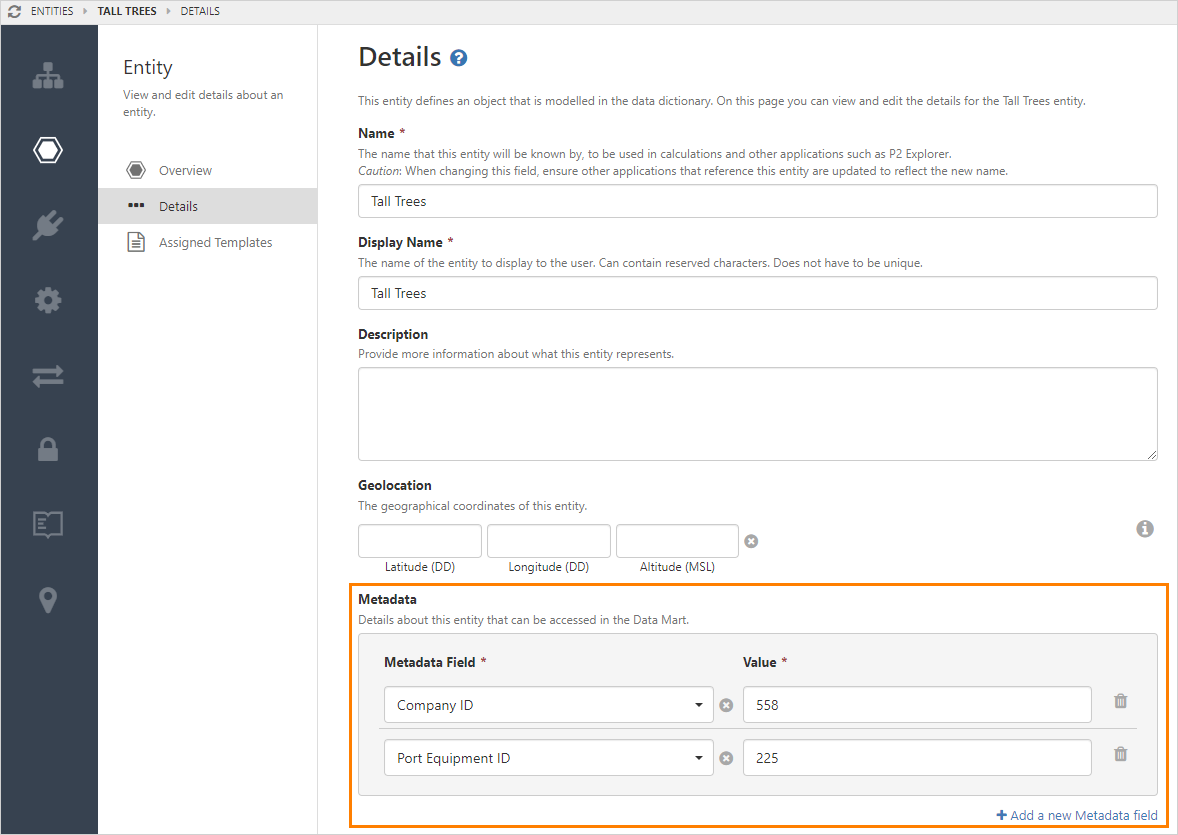The width and height of the screenshot is (1178, 835).
Task: Click the map pin location sidebar icon
Action: coord(48,600)
